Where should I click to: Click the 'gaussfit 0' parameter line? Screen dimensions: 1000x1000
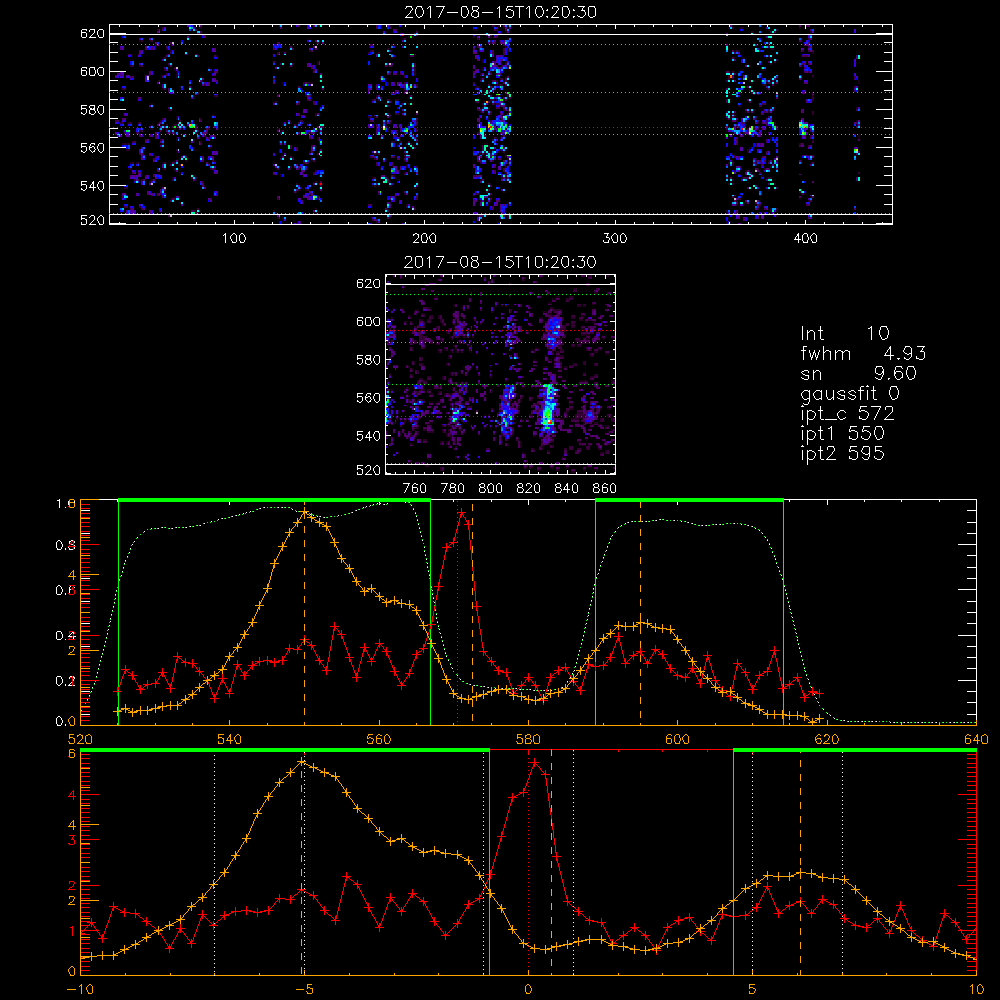pos(850,393)
